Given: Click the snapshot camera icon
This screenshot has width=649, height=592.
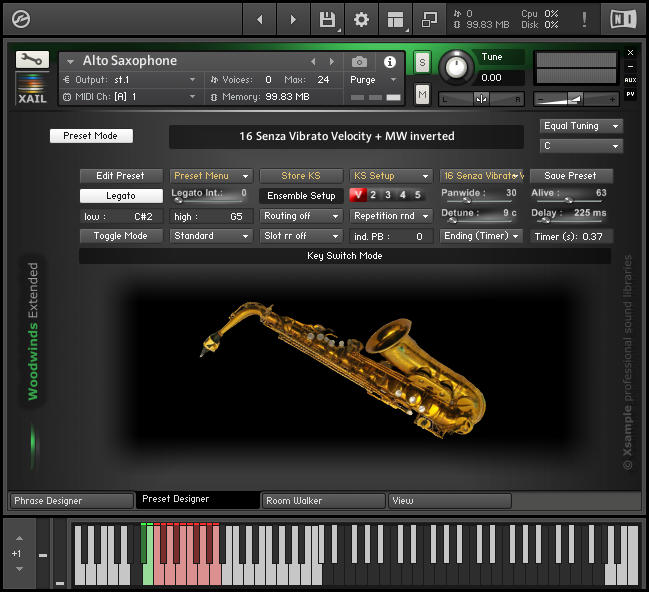Looking at the screenshot, I should (x=359, y=62).
